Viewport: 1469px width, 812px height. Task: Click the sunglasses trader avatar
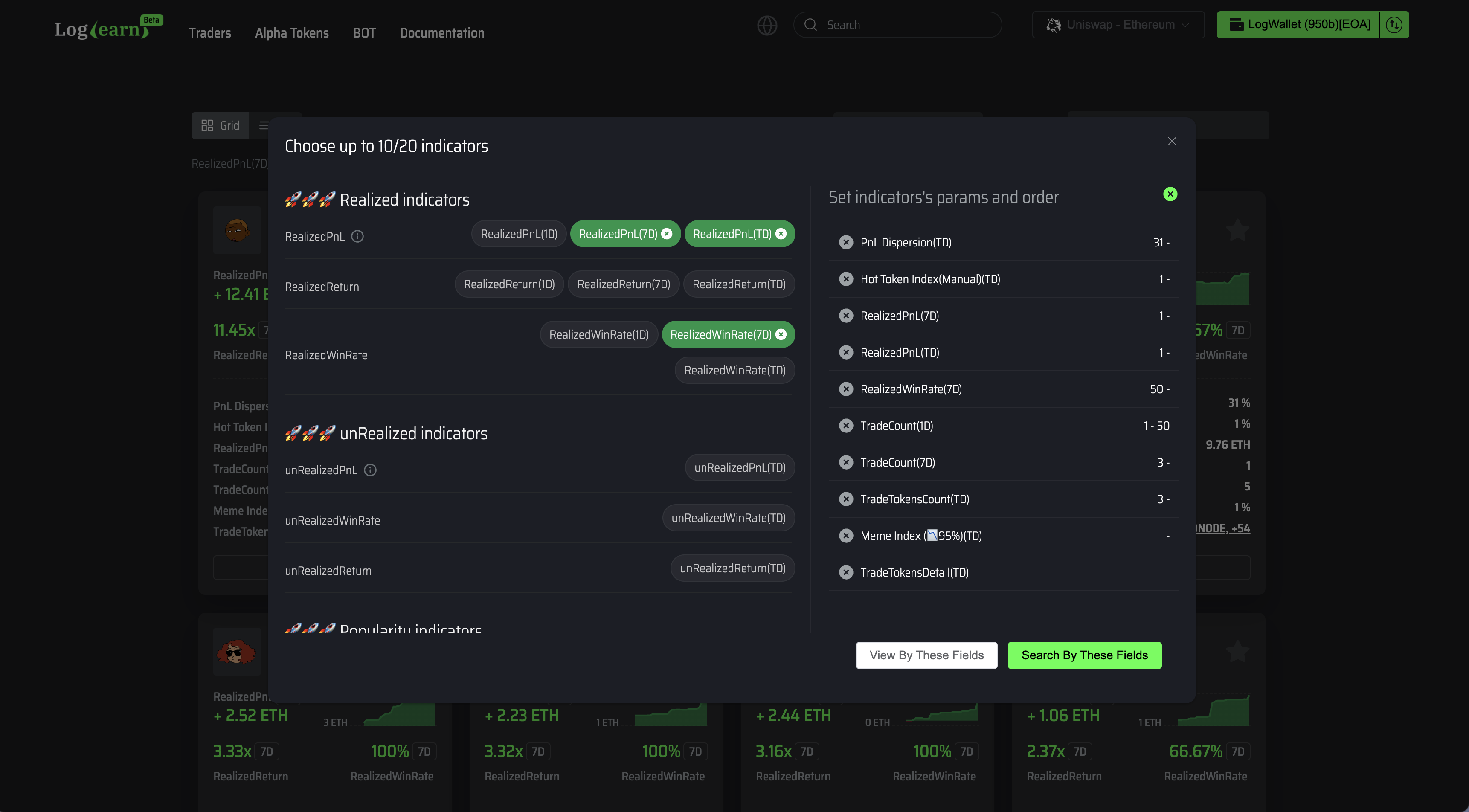tap(237, 651)
